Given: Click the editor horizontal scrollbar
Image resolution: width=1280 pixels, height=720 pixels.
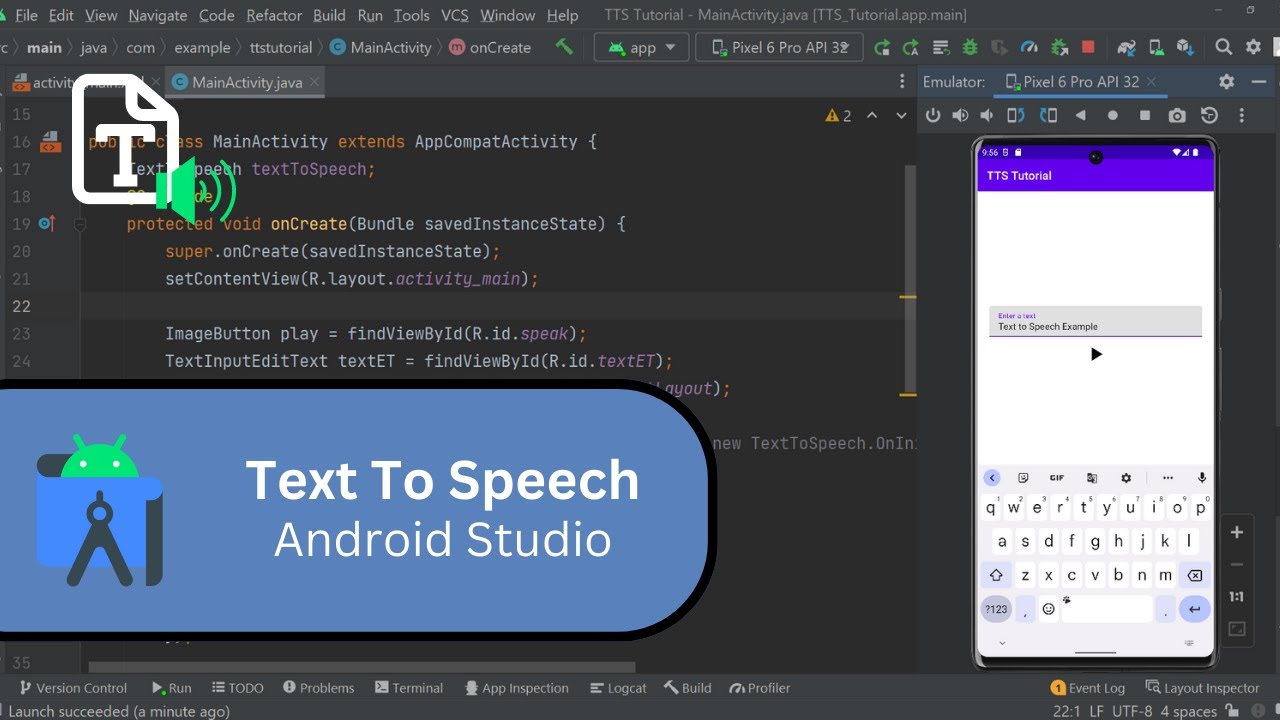Looking at the screenshot, I should [362, 667].
